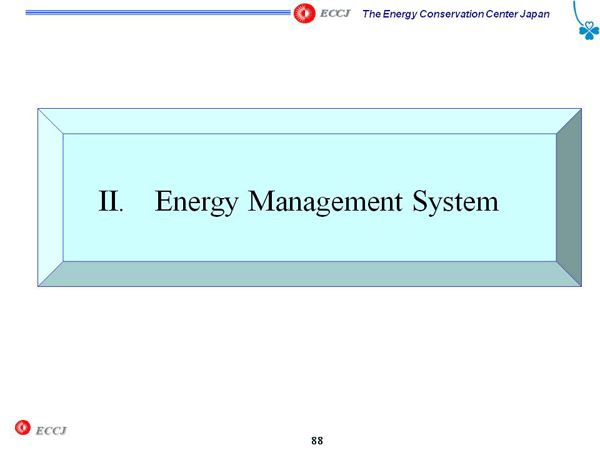
Task: Click the red ECCJ logo in footer
Action: point(23,427)
